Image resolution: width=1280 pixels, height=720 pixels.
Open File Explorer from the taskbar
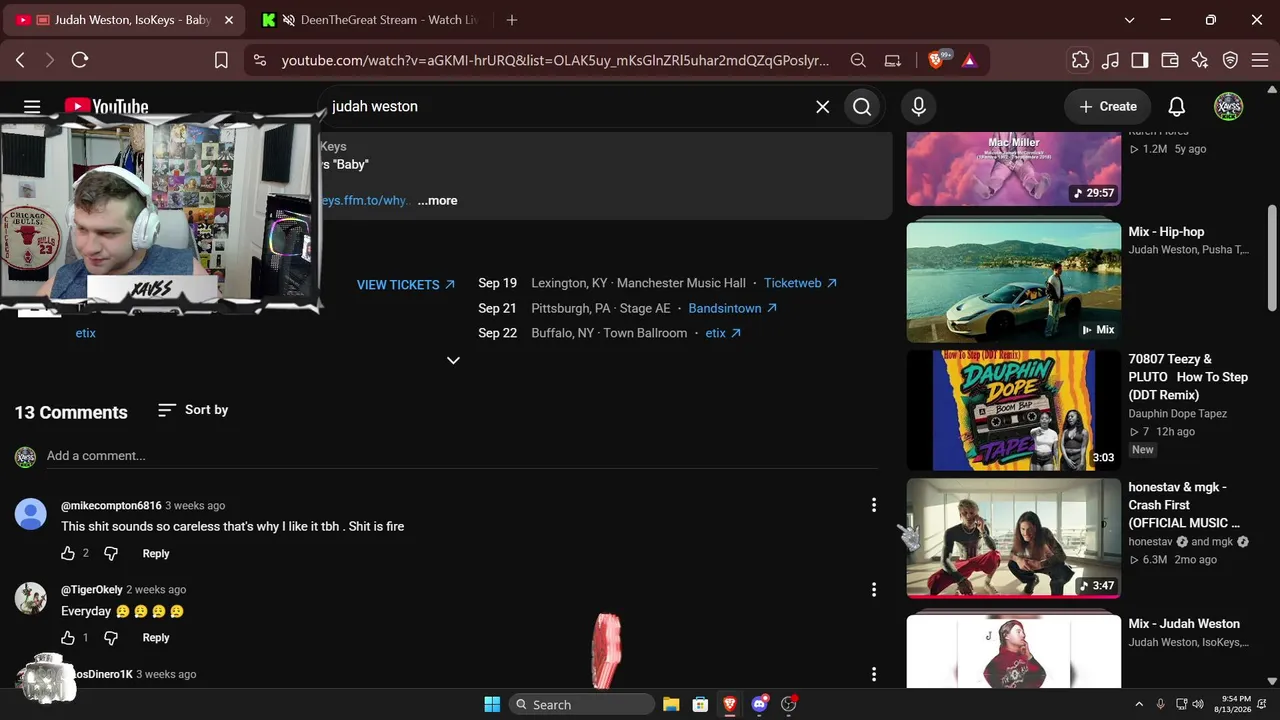[671, 704]
